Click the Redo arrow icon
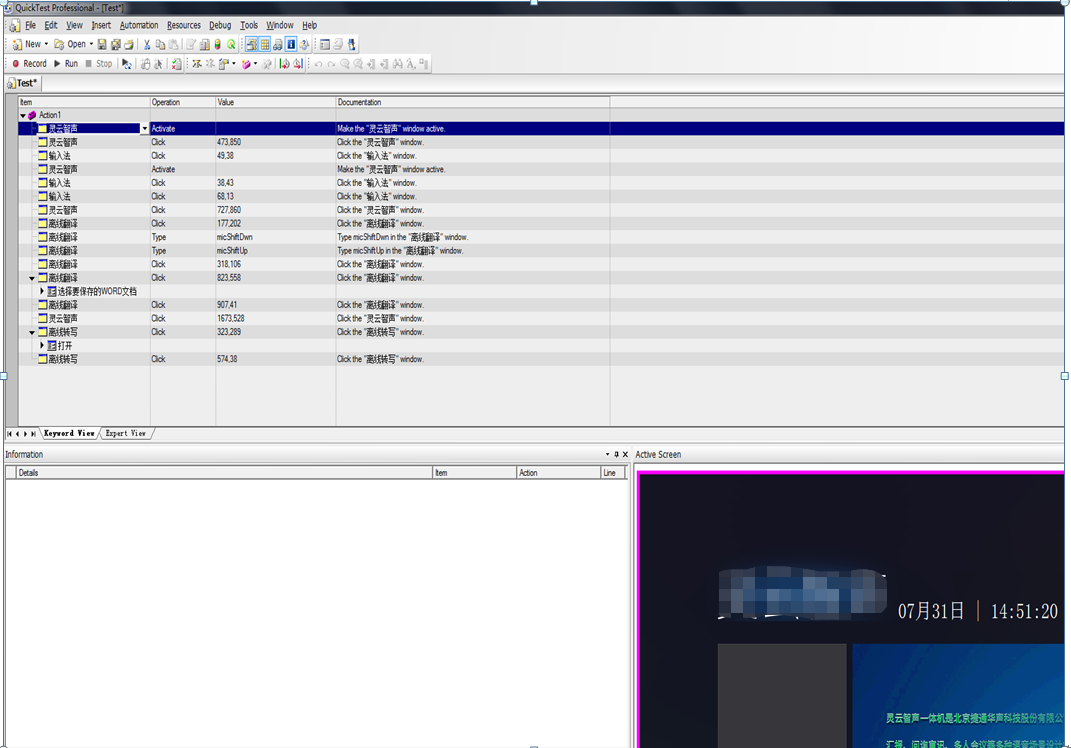 coord(331,64)
